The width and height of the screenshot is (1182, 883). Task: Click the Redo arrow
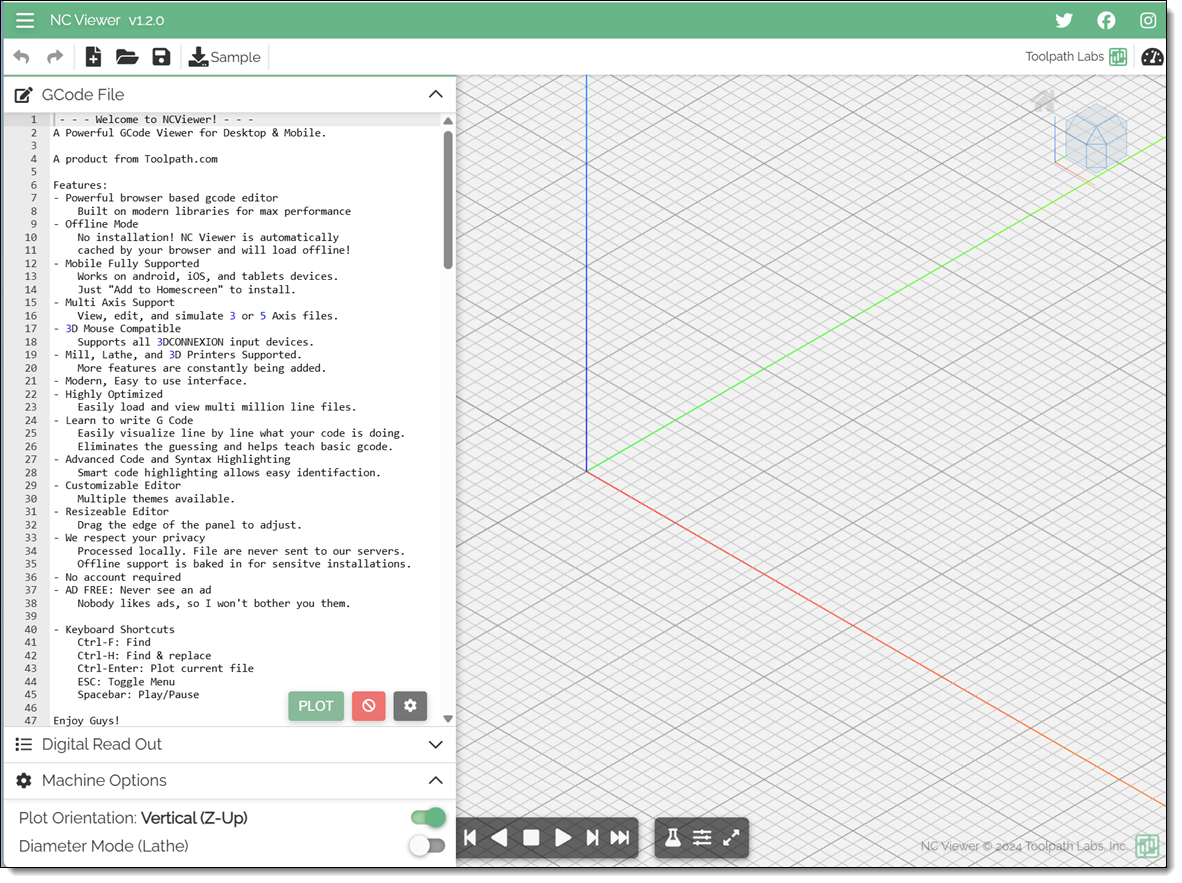pyautogui.click(x=54, y=57)
